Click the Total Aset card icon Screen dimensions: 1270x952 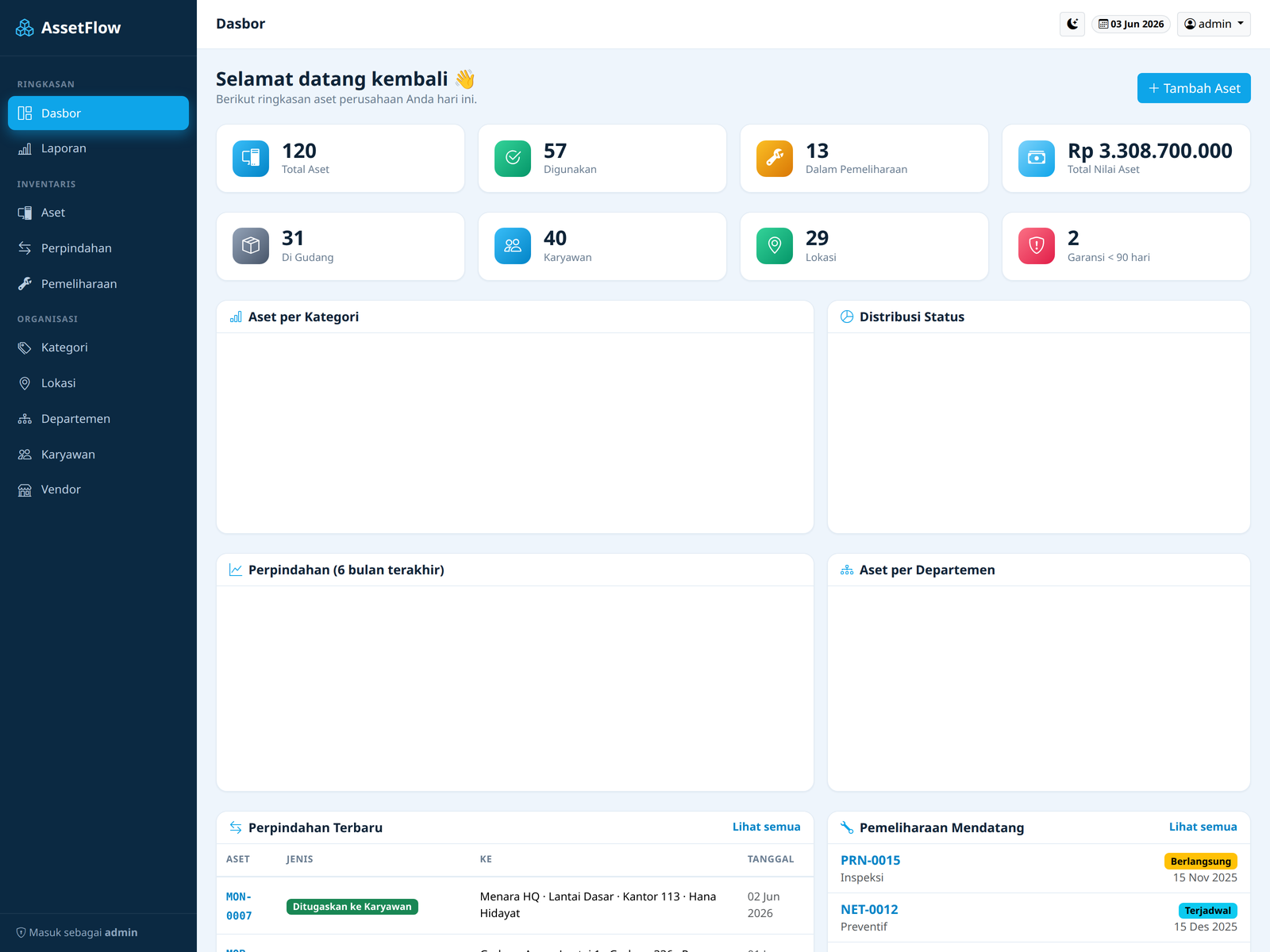click(251, 159)
